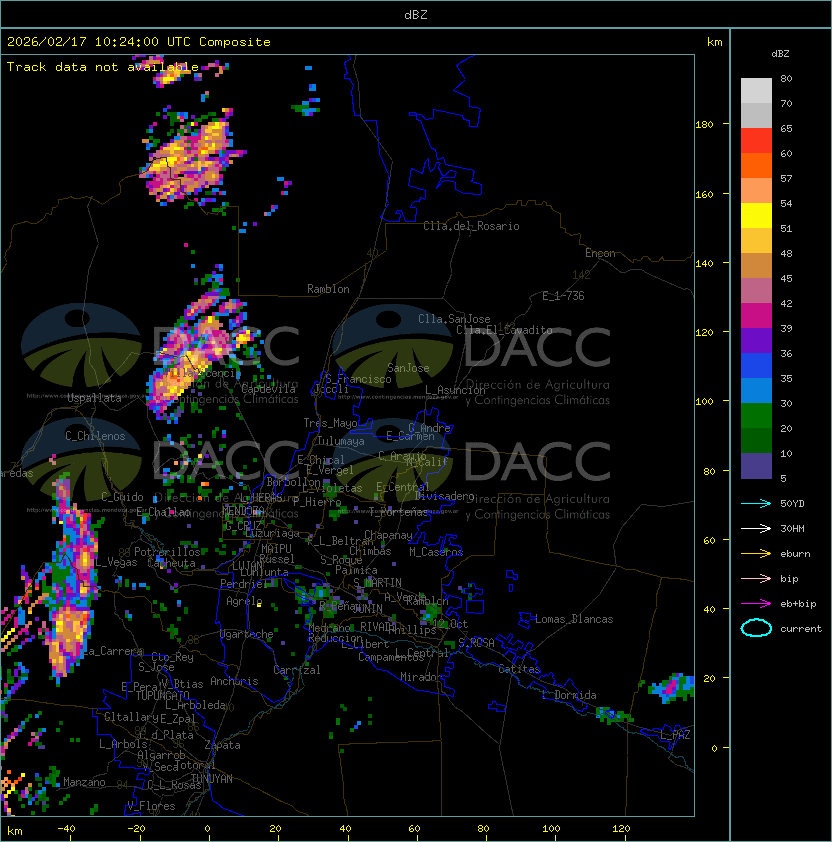Click the magenta swatch in dBZ scale
This screenshot has width=832, height=842.
pyautogui.click(x=756, y=316)
